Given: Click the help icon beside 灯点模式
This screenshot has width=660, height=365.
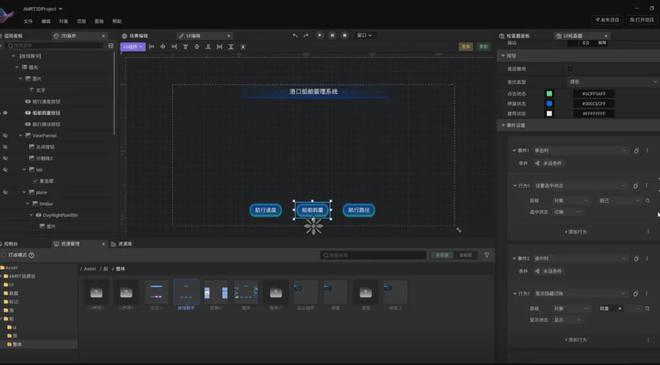Looking at the screenshot, I should (x=32, y=255).
